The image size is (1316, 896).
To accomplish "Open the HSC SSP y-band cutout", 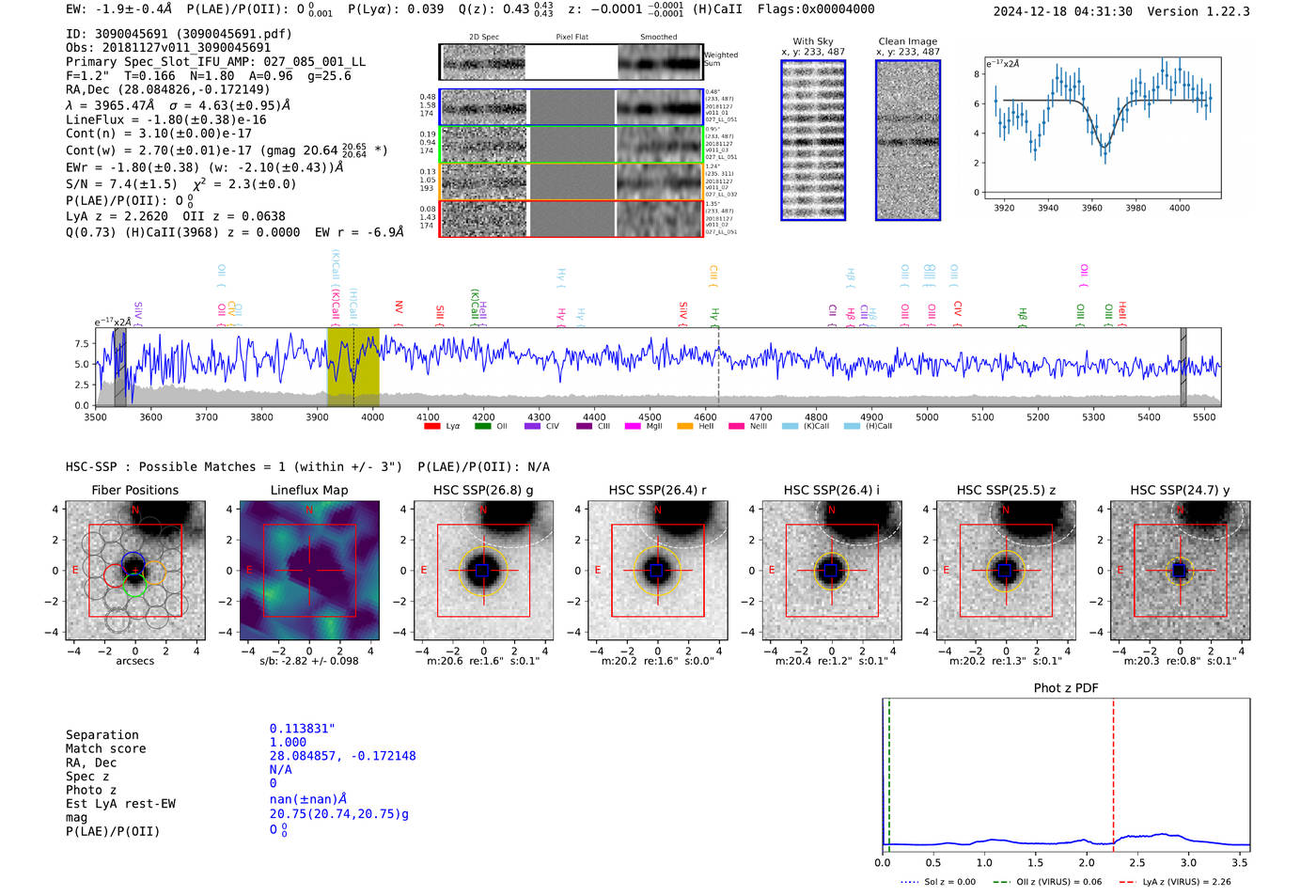I will pos(1180,571).
